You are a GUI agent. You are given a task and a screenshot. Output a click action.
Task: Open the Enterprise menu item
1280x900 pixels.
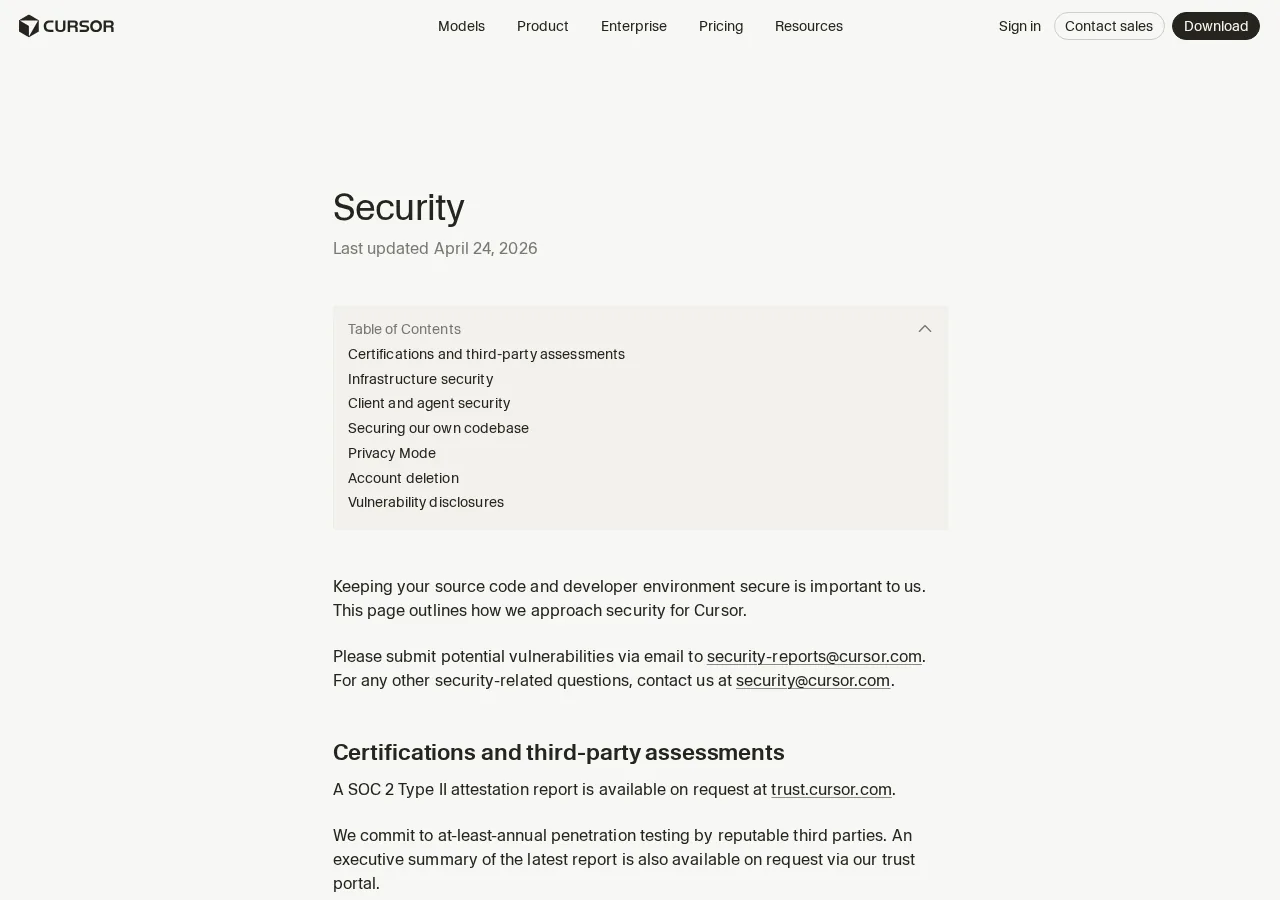tap(634, 26)
